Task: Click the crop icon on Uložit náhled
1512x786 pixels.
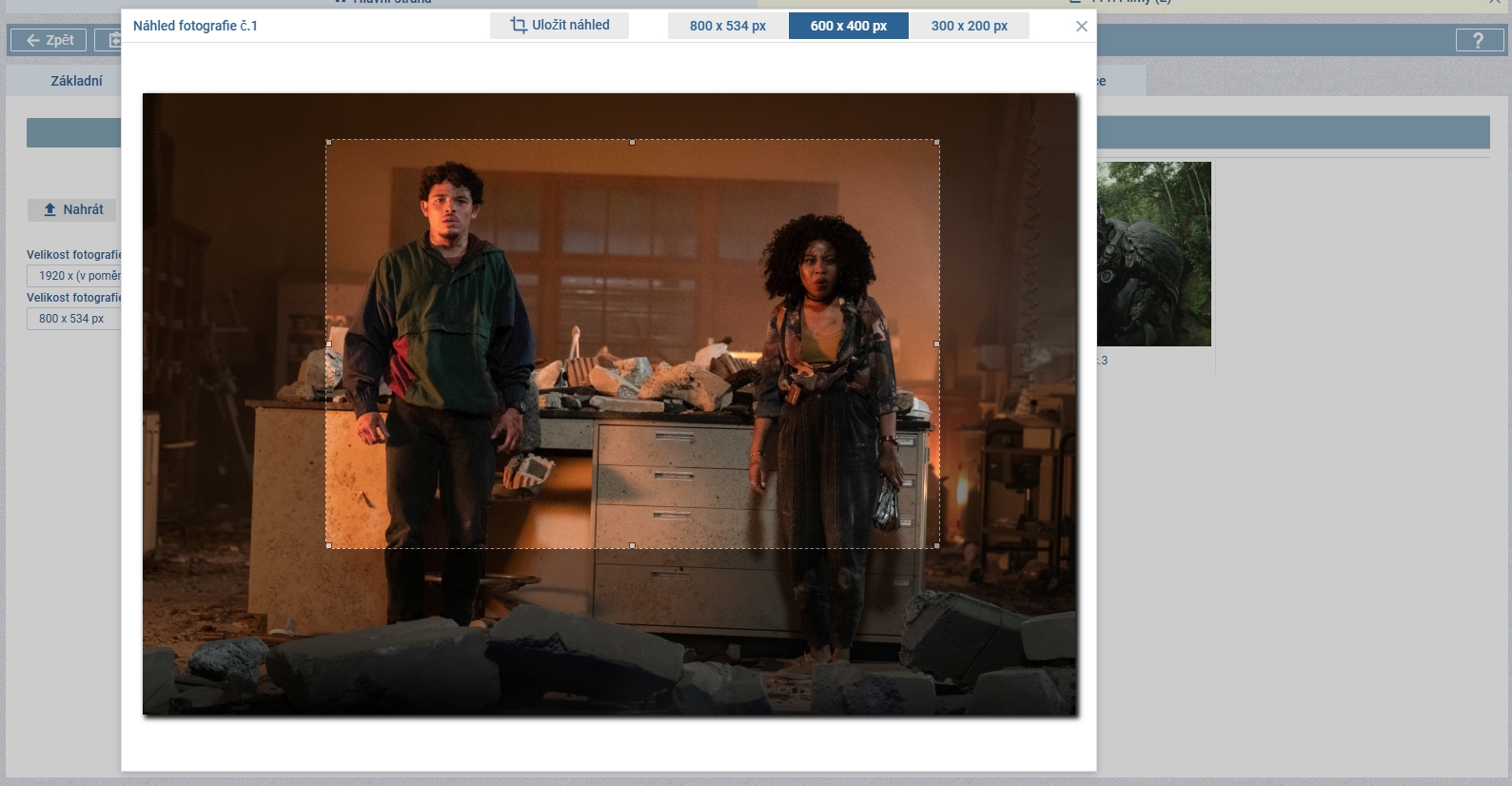Action: pyautogui.click(x=519, y=26)
